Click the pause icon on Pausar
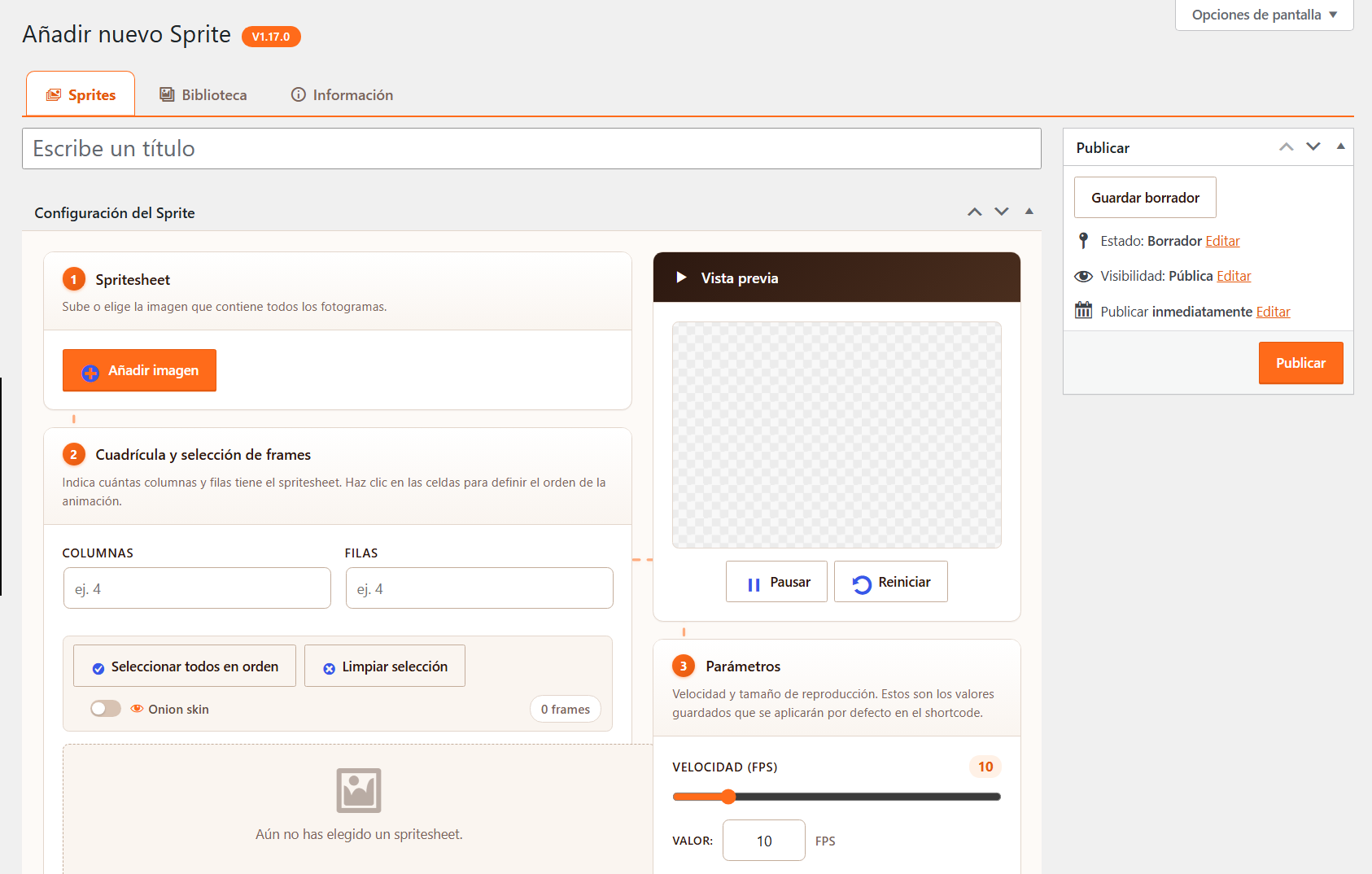1372x874 pixels. pyautogui.click(x=754, y=584)
